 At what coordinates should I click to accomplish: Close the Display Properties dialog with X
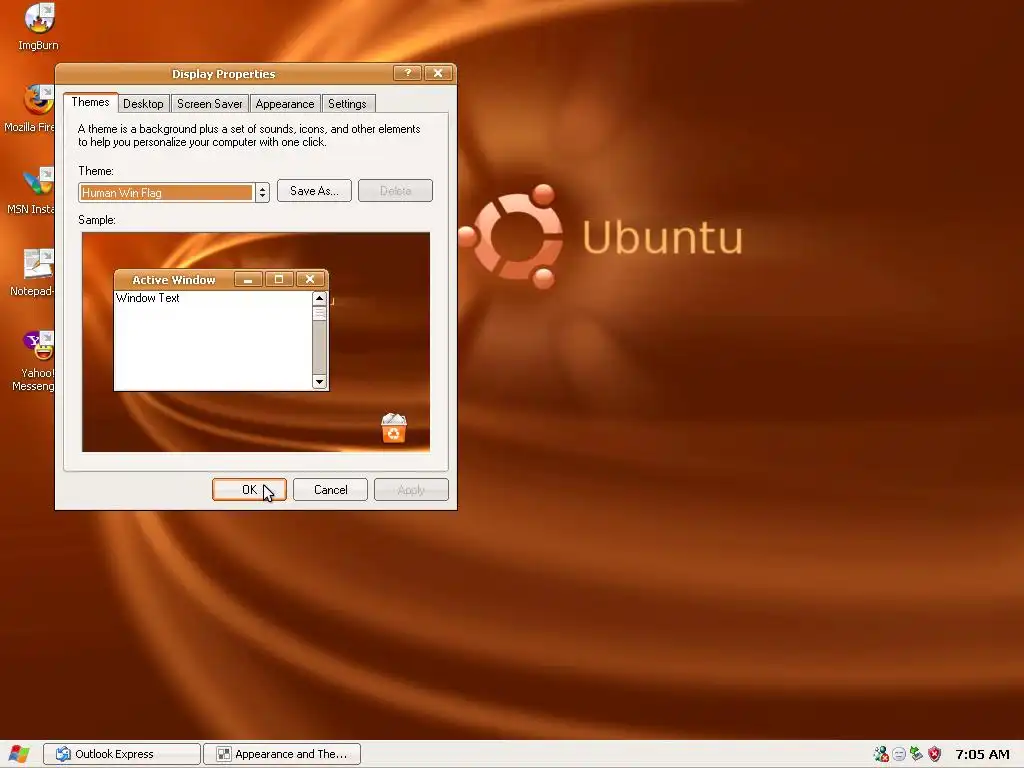438,73
